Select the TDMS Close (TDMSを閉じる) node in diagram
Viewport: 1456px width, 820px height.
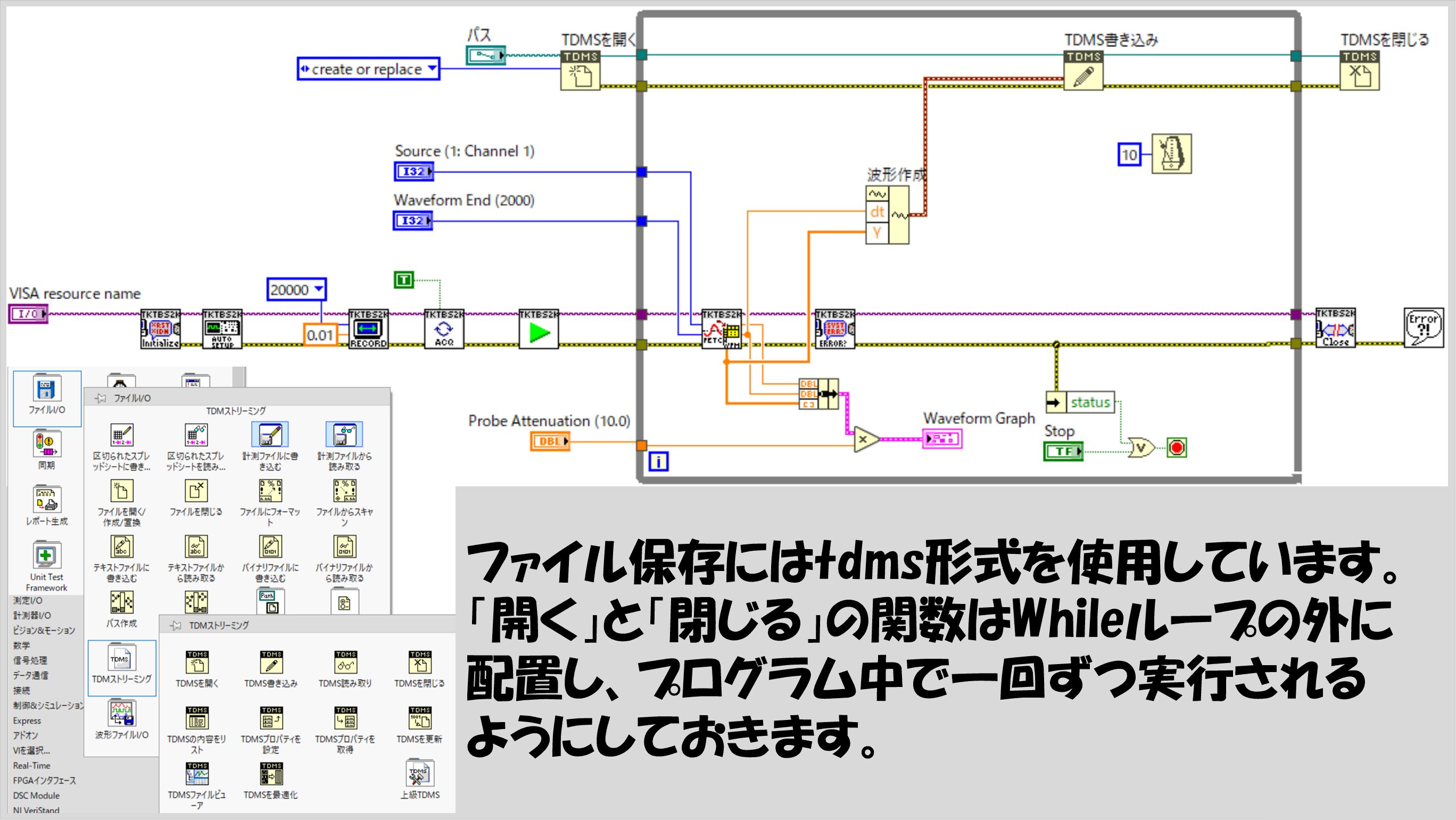pyautogui.click(x=1359, y=71)
